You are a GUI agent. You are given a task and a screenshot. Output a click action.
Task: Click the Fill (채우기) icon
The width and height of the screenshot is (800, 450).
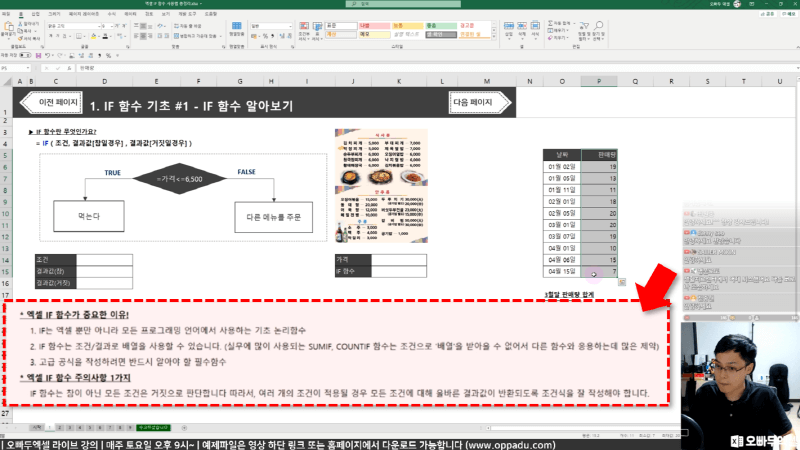coord(551,31)
